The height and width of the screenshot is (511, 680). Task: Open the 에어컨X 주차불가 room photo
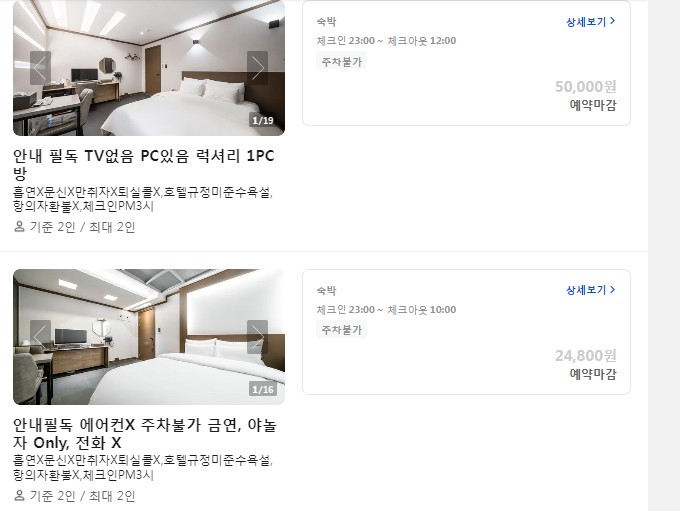pos(149,337)
